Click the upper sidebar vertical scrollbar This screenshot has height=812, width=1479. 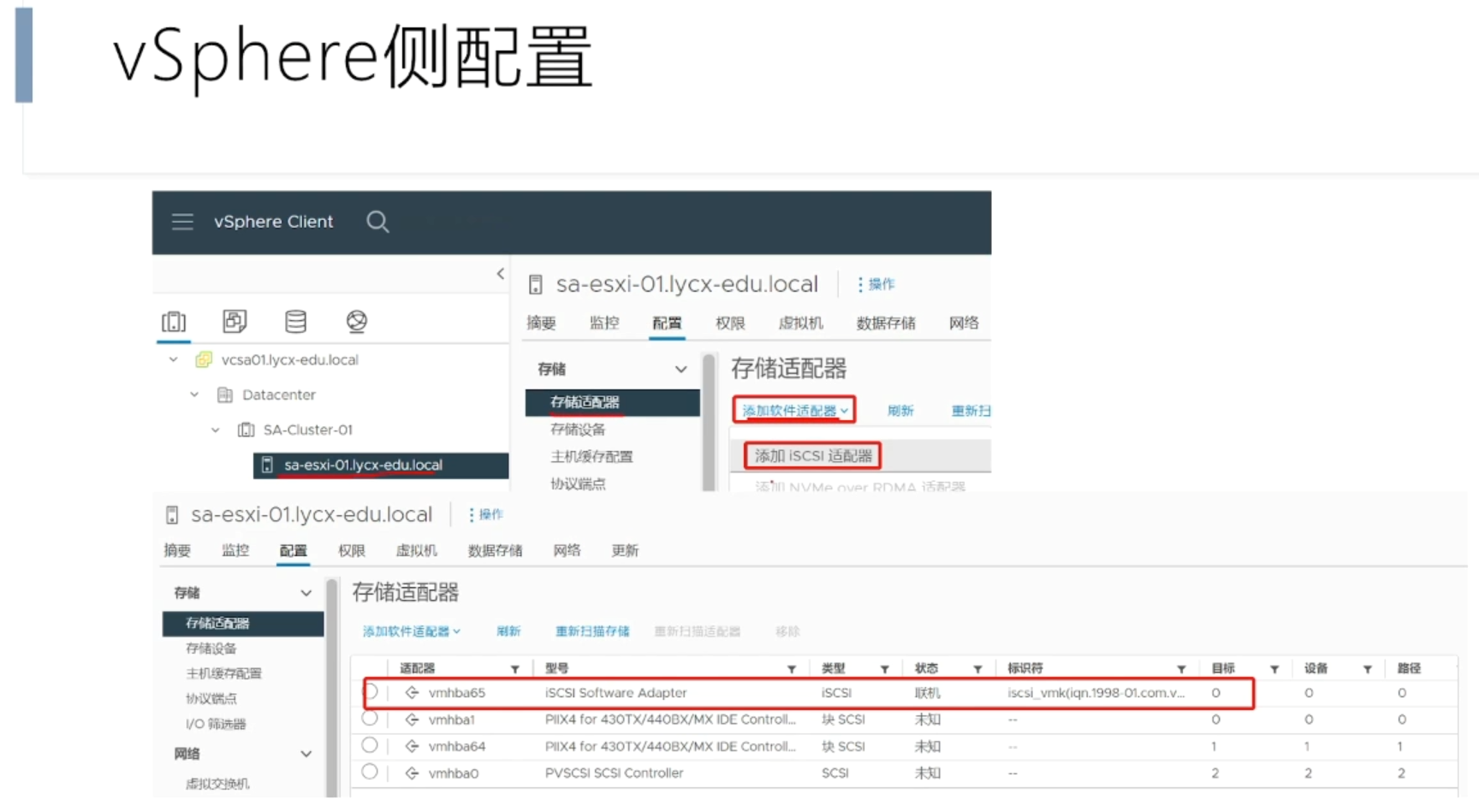(x=709, y=422)
